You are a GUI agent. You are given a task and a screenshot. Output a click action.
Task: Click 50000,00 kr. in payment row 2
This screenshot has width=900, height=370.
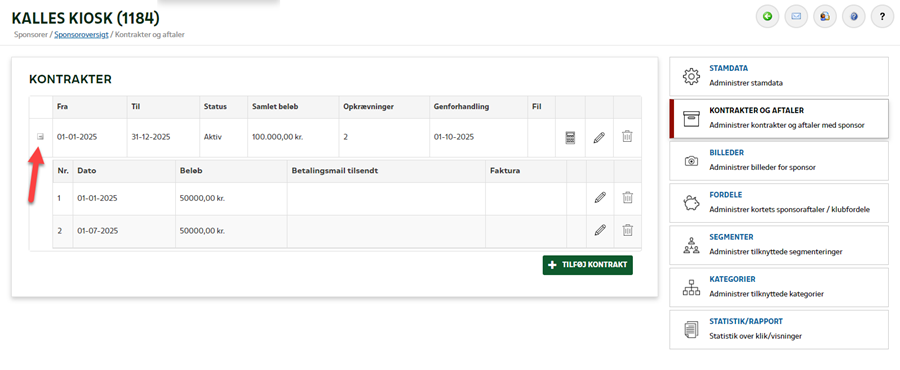click(203, 231)
